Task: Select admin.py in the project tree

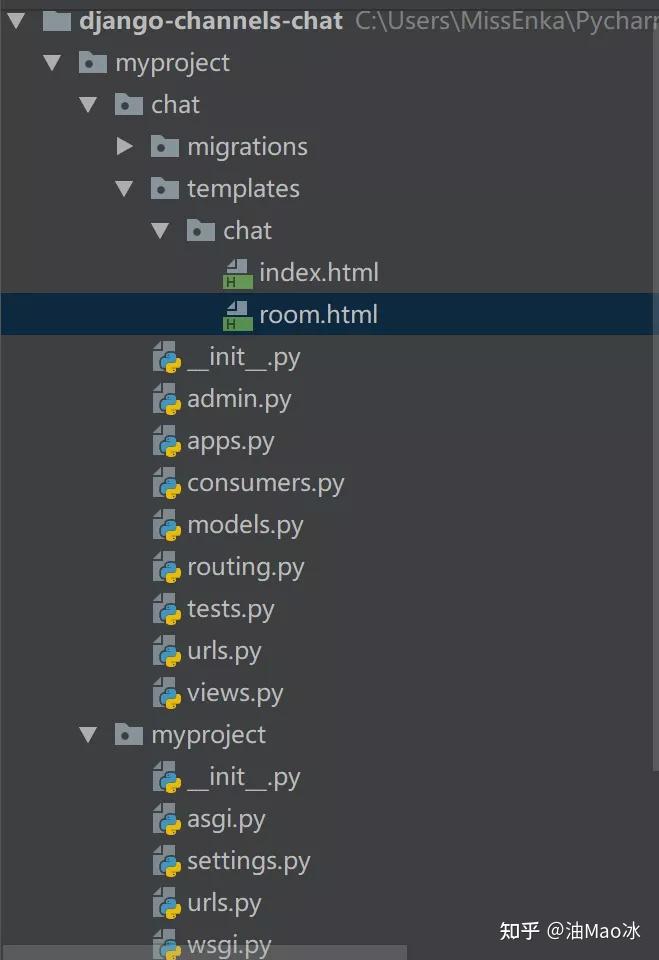Action: [x=238, y=400]
